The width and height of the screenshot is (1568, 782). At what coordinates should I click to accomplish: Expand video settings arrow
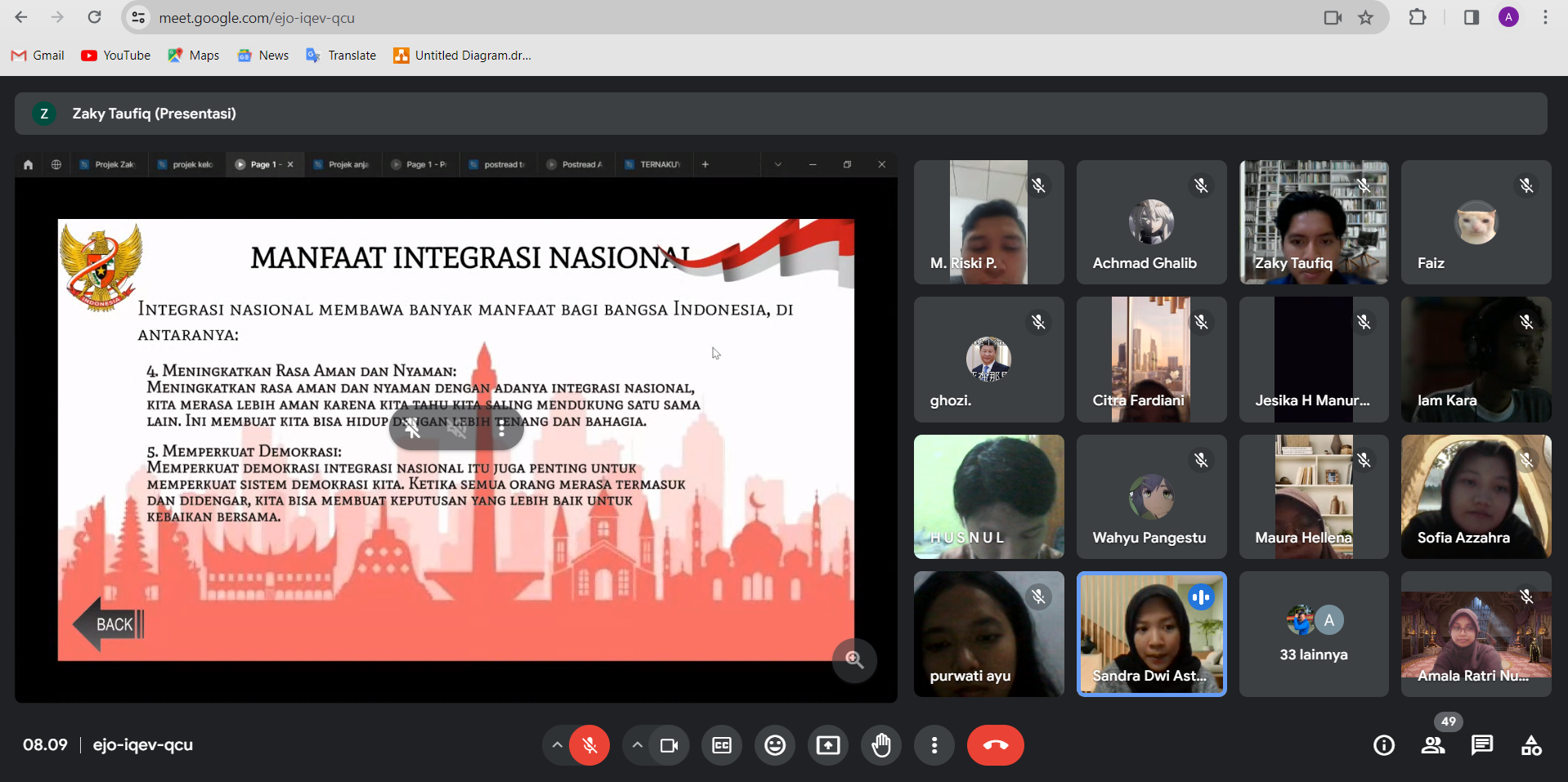click(637, 745)
